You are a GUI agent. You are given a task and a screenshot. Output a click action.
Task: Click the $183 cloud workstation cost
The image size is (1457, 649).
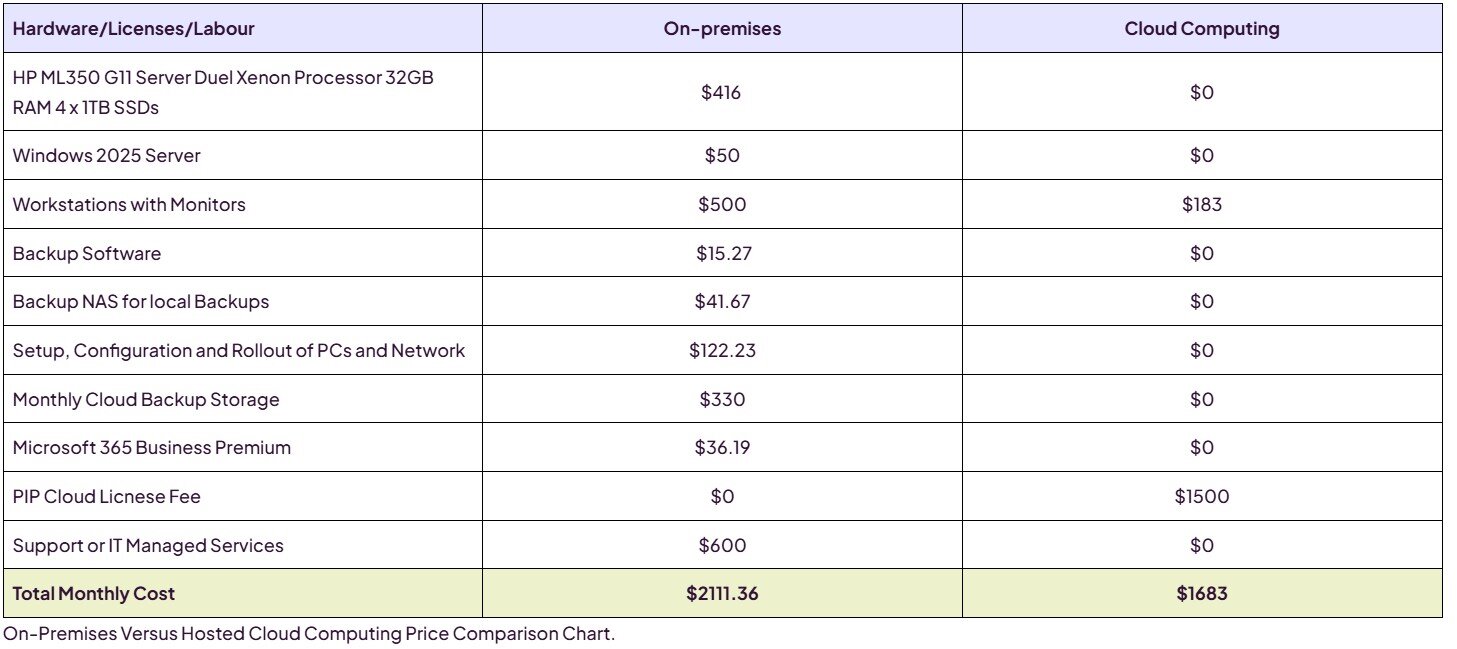(x=1201, y=205)
